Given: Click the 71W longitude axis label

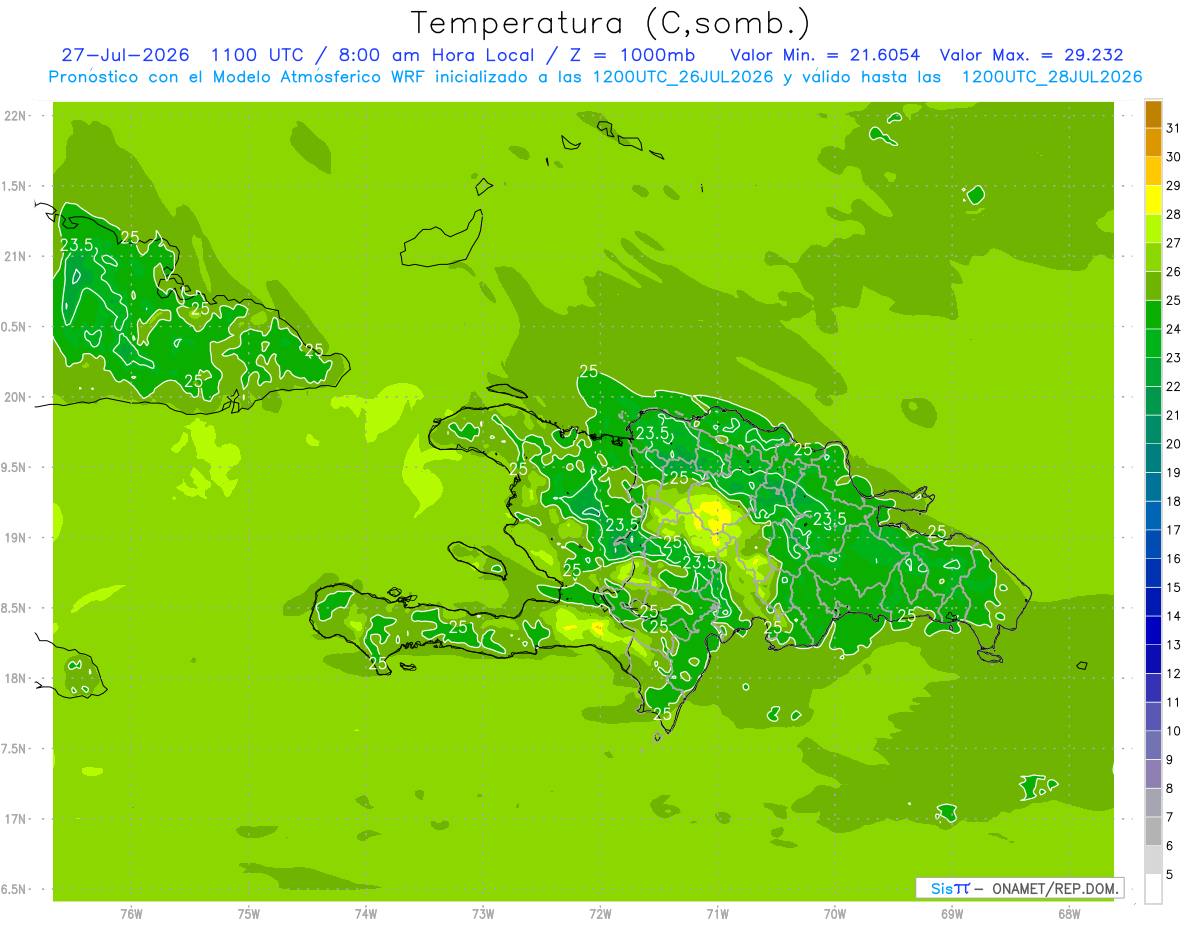Looking at the screenshot, I should (717, 913).
